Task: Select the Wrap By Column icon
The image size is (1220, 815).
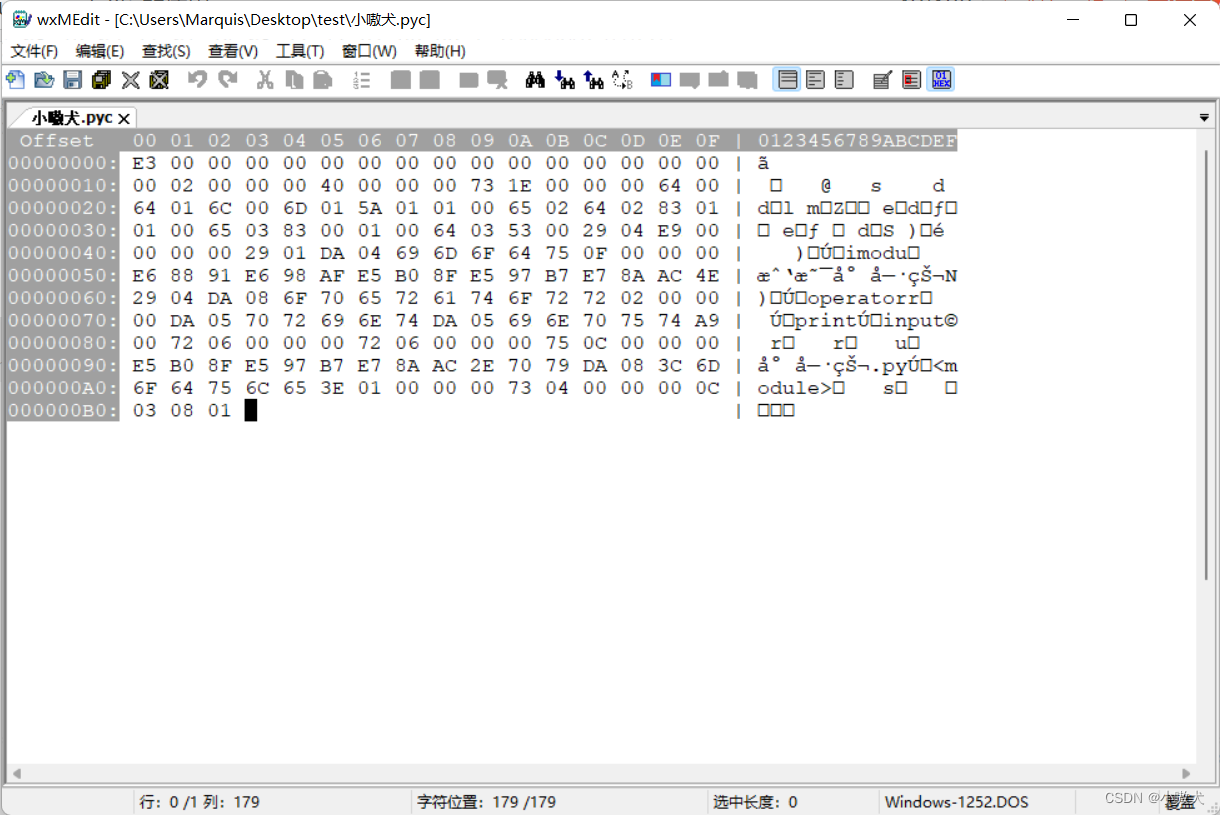Action: click(844, 80)
